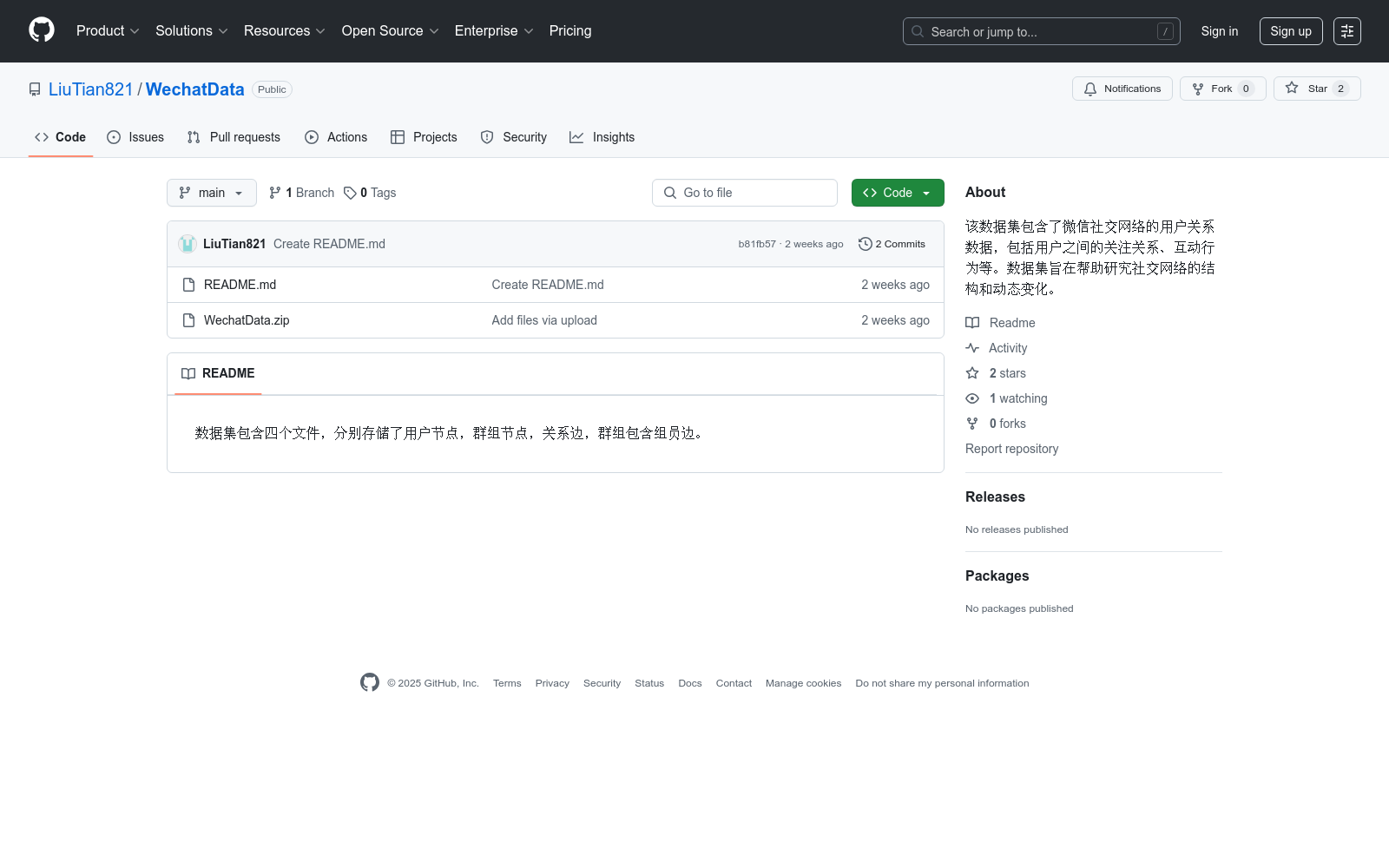Open the Actions tab
This screenshot has width=1389, height=868.
point(336,137)
